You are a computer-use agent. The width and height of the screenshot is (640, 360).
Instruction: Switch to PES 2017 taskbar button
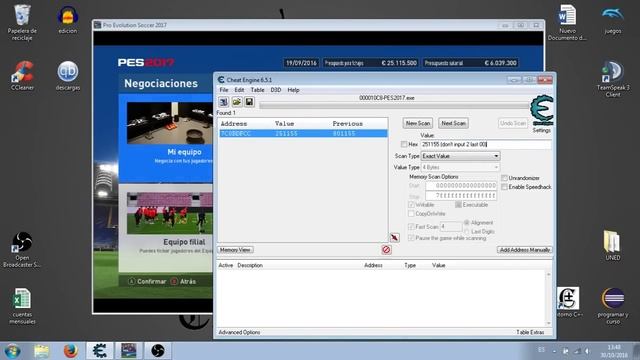coord(129,351)
